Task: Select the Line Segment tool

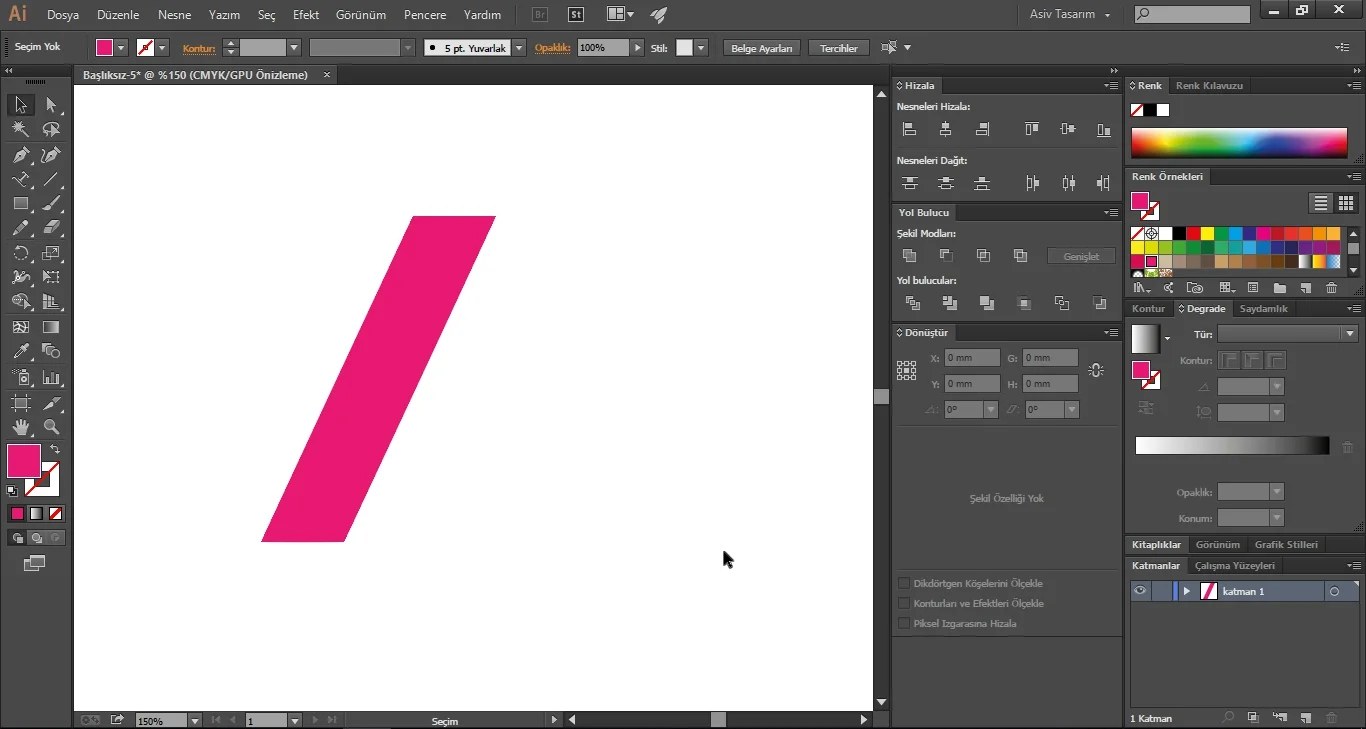Action: coord(51,179)
